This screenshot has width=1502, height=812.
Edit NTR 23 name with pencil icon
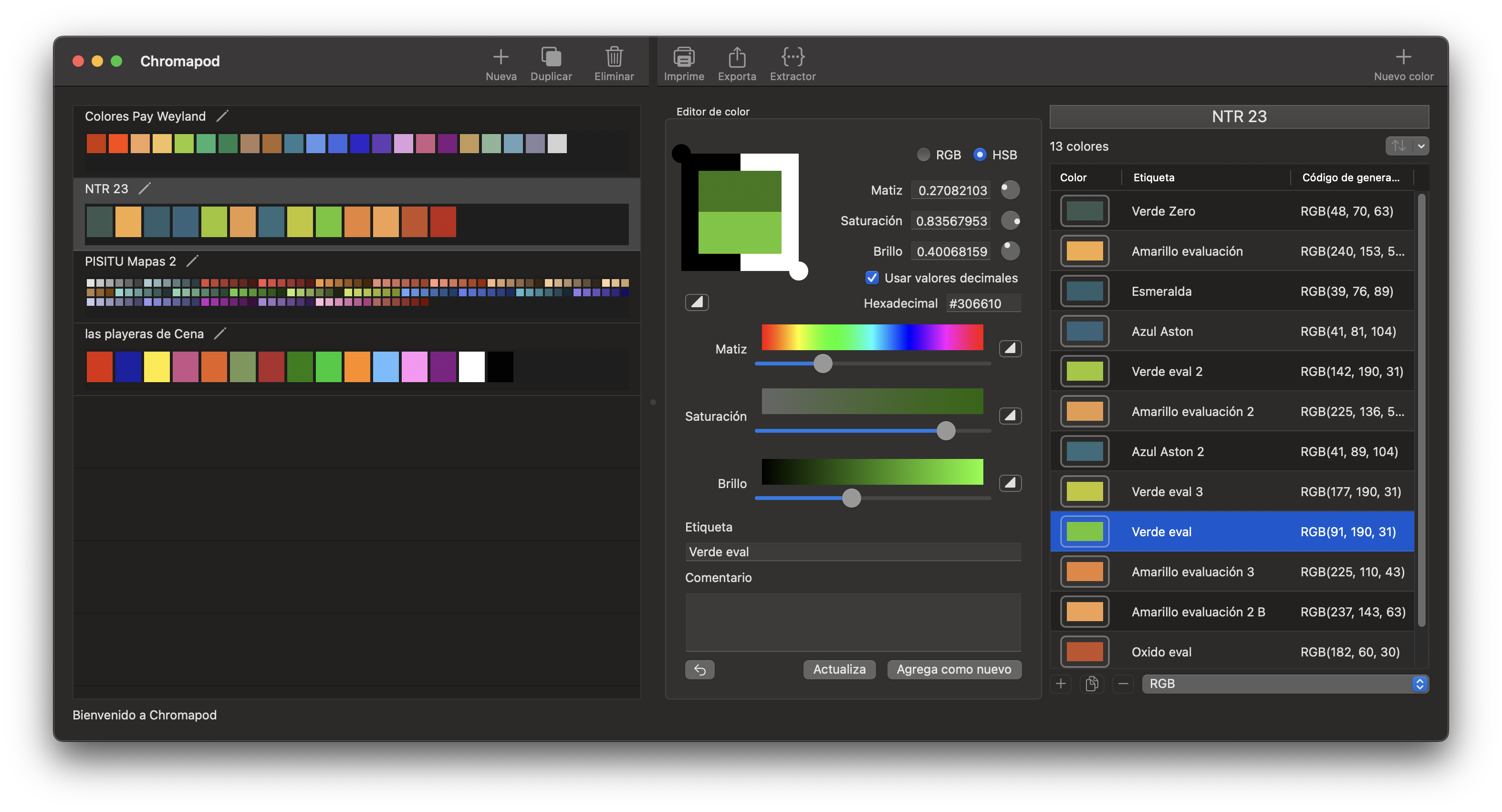(x=145, y=188)
